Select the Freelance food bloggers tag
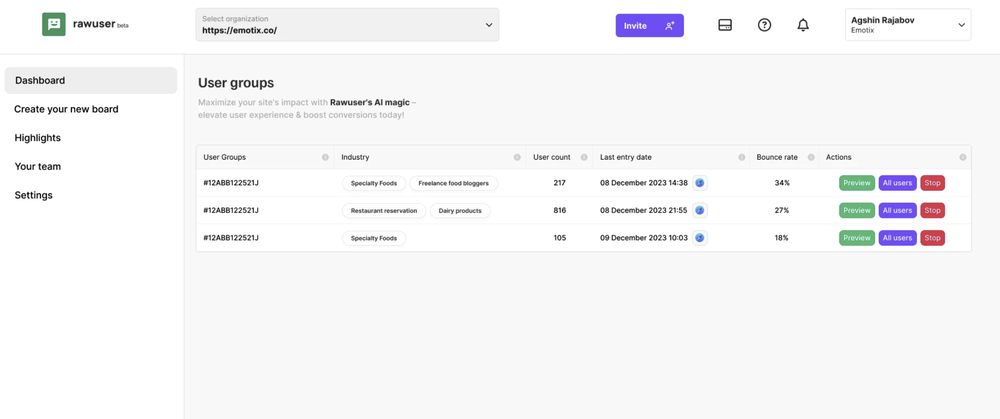Screen dimensions: 1000x419 coord(454,184)
